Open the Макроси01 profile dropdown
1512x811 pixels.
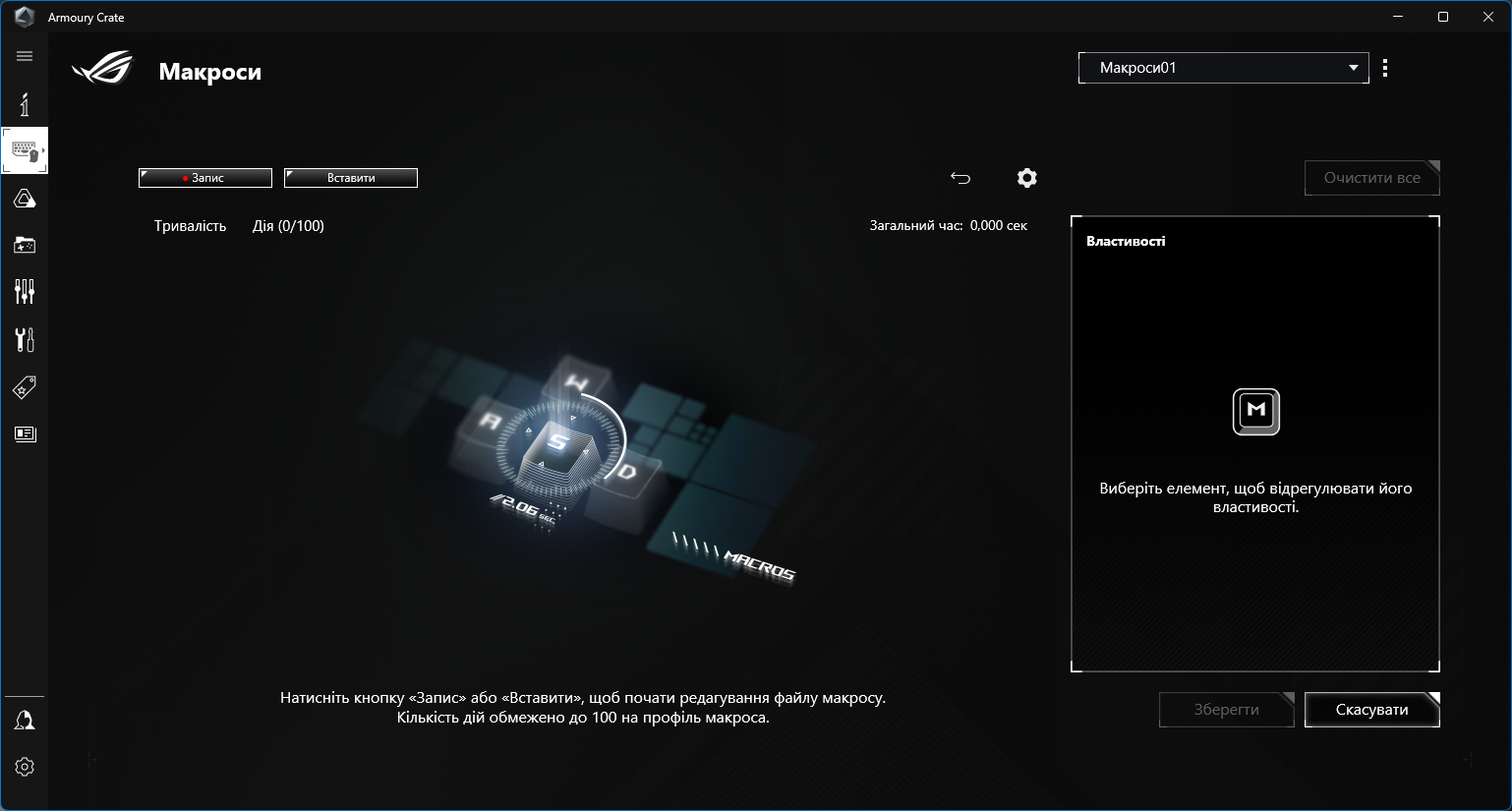coord(1224,68)
